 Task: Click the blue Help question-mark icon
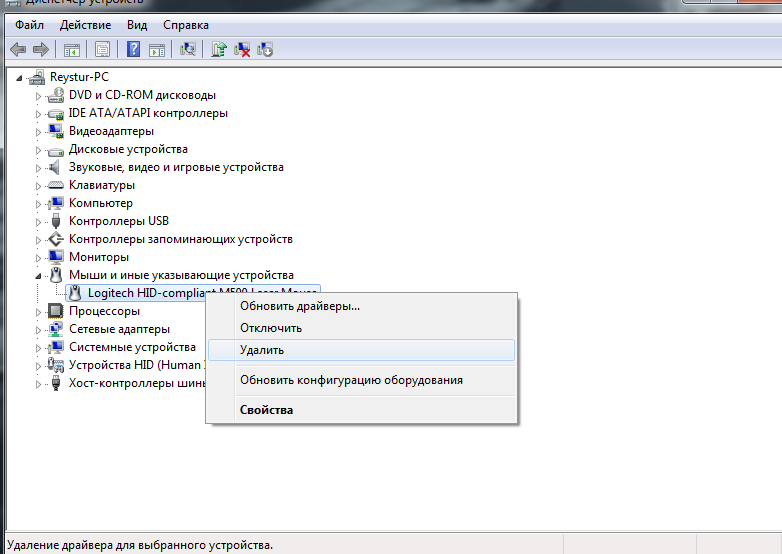tap(133, 49)
